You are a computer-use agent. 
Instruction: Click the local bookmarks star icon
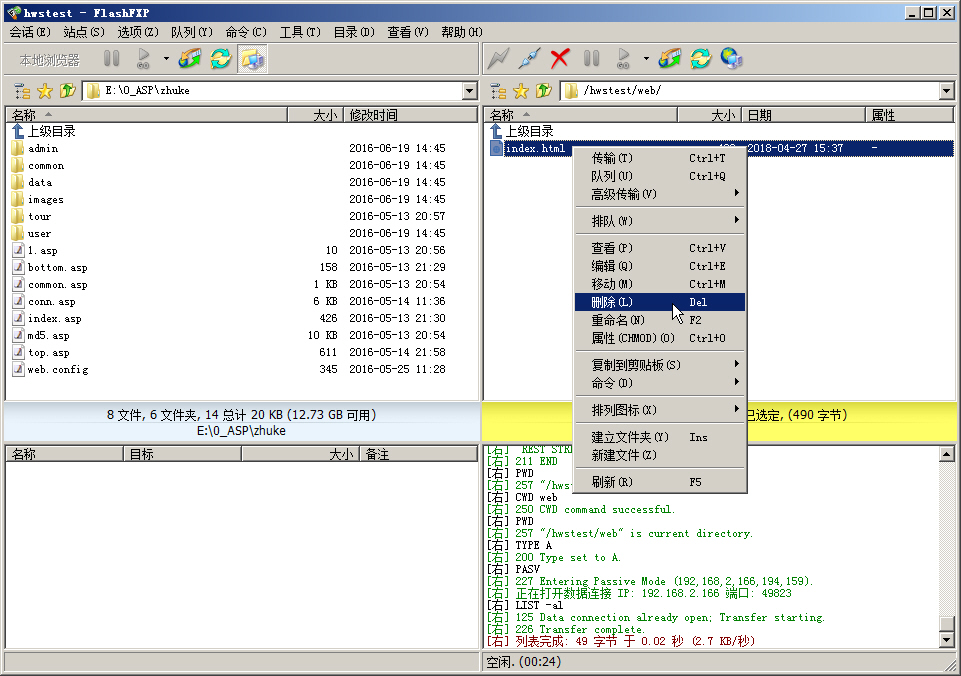[45, 91]
